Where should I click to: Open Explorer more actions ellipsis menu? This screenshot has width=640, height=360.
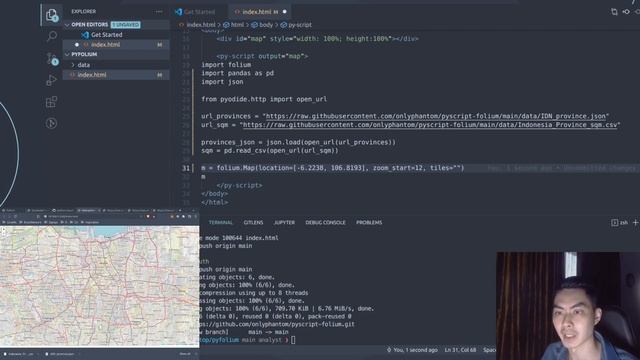coord(159,12)
